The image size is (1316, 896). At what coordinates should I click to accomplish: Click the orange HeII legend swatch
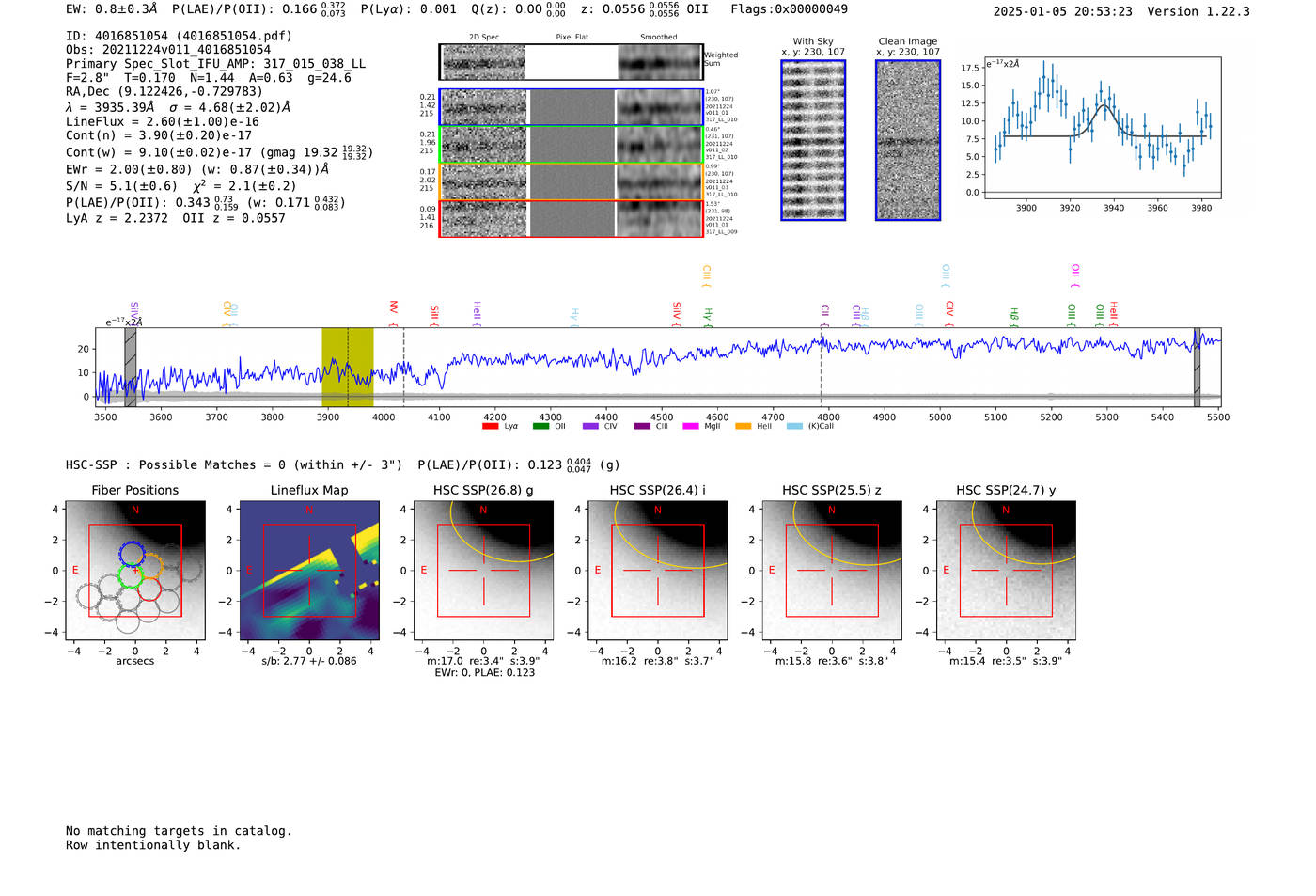click(744, 426)
